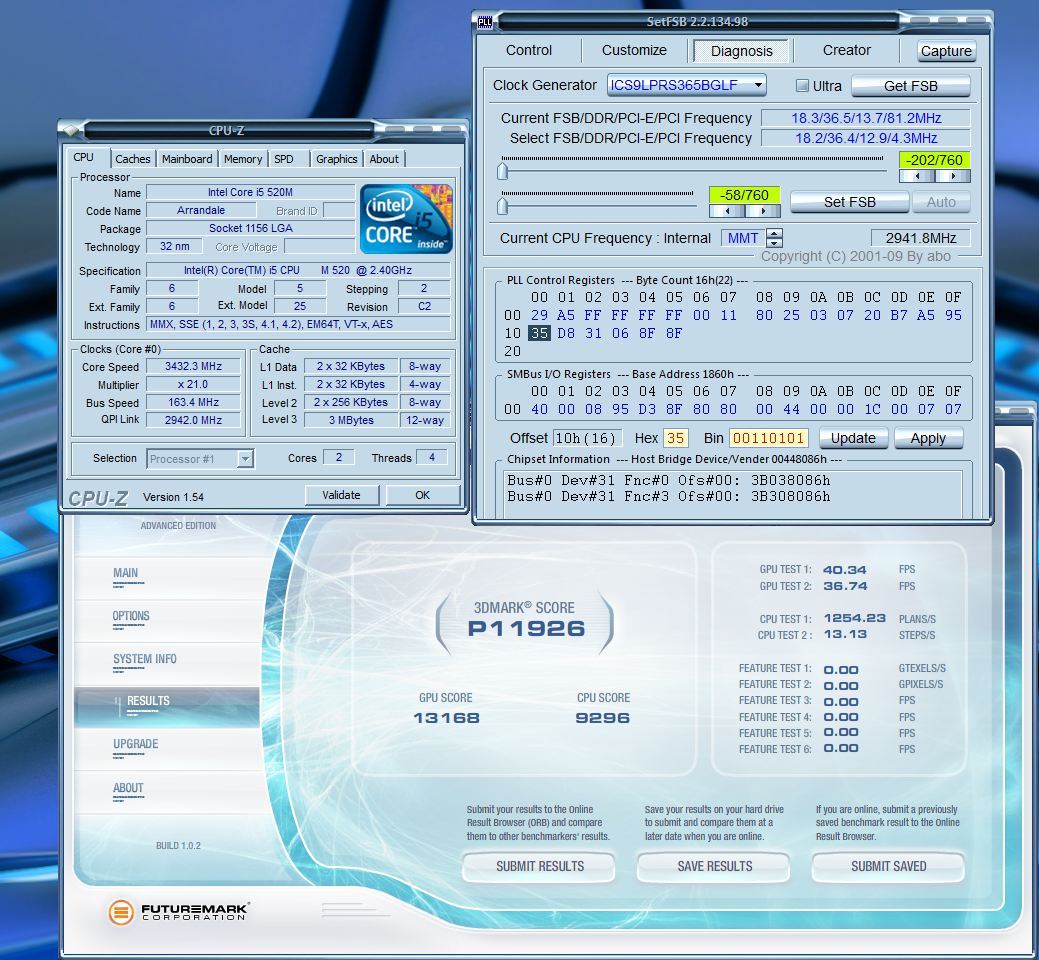Click the Hex field showing 35
The width and height of the screenshot is (1039, 960).
click(x=676, y=438)
